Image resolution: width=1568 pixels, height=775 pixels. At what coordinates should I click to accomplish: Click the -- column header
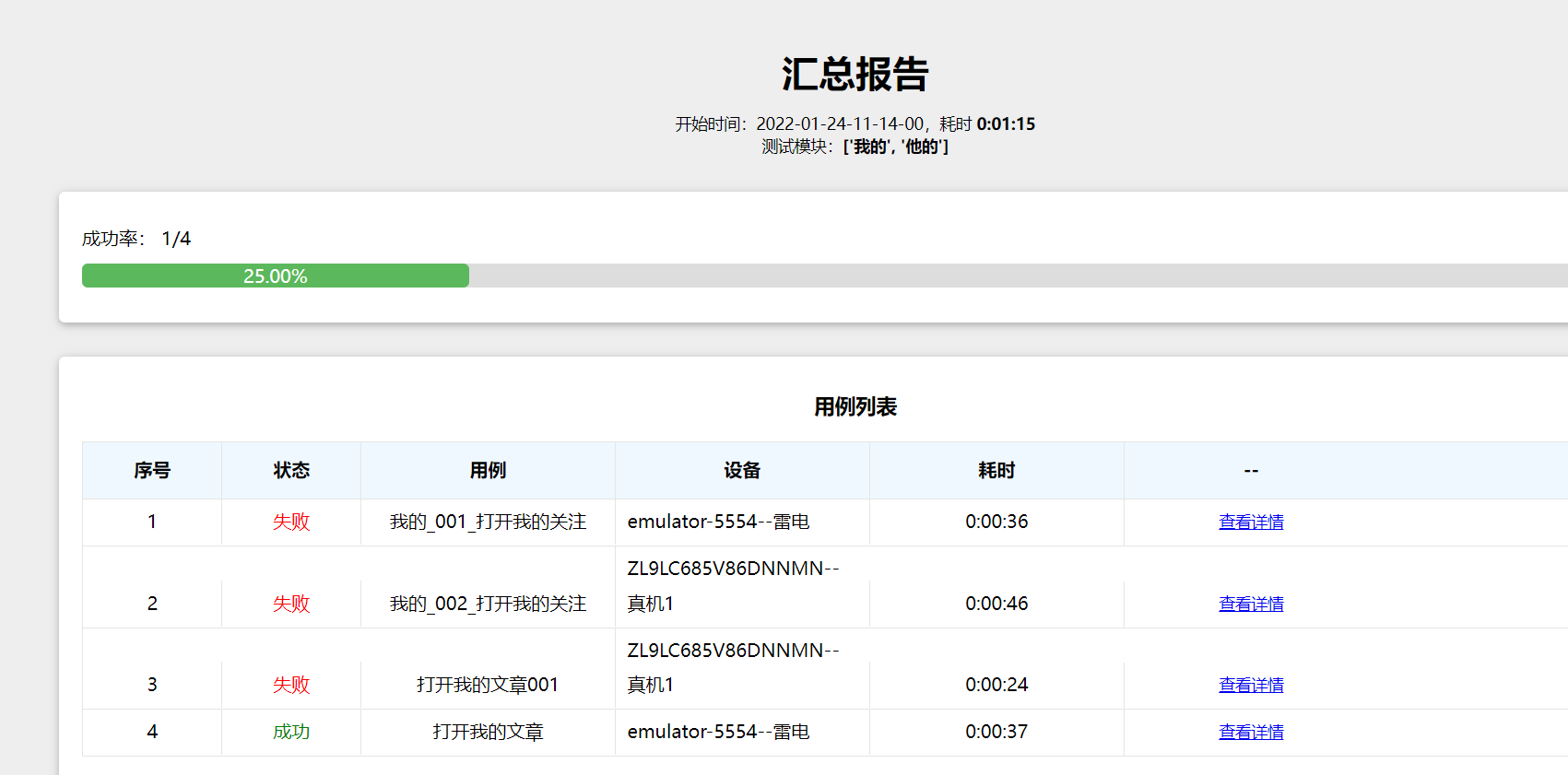coord(1251,470)
